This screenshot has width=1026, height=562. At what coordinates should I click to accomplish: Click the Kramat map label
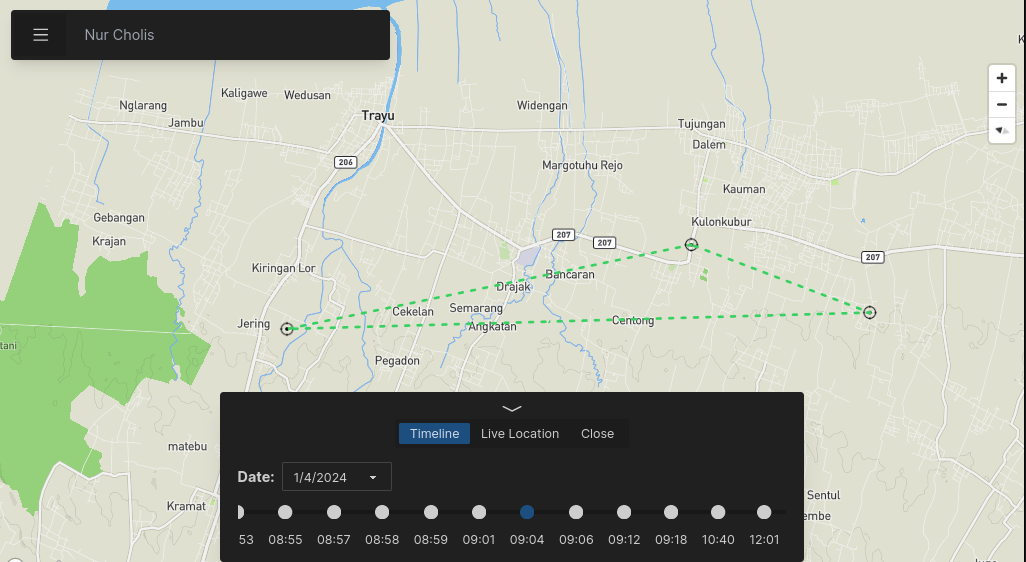pyautogui.click(x=186, y=506)
